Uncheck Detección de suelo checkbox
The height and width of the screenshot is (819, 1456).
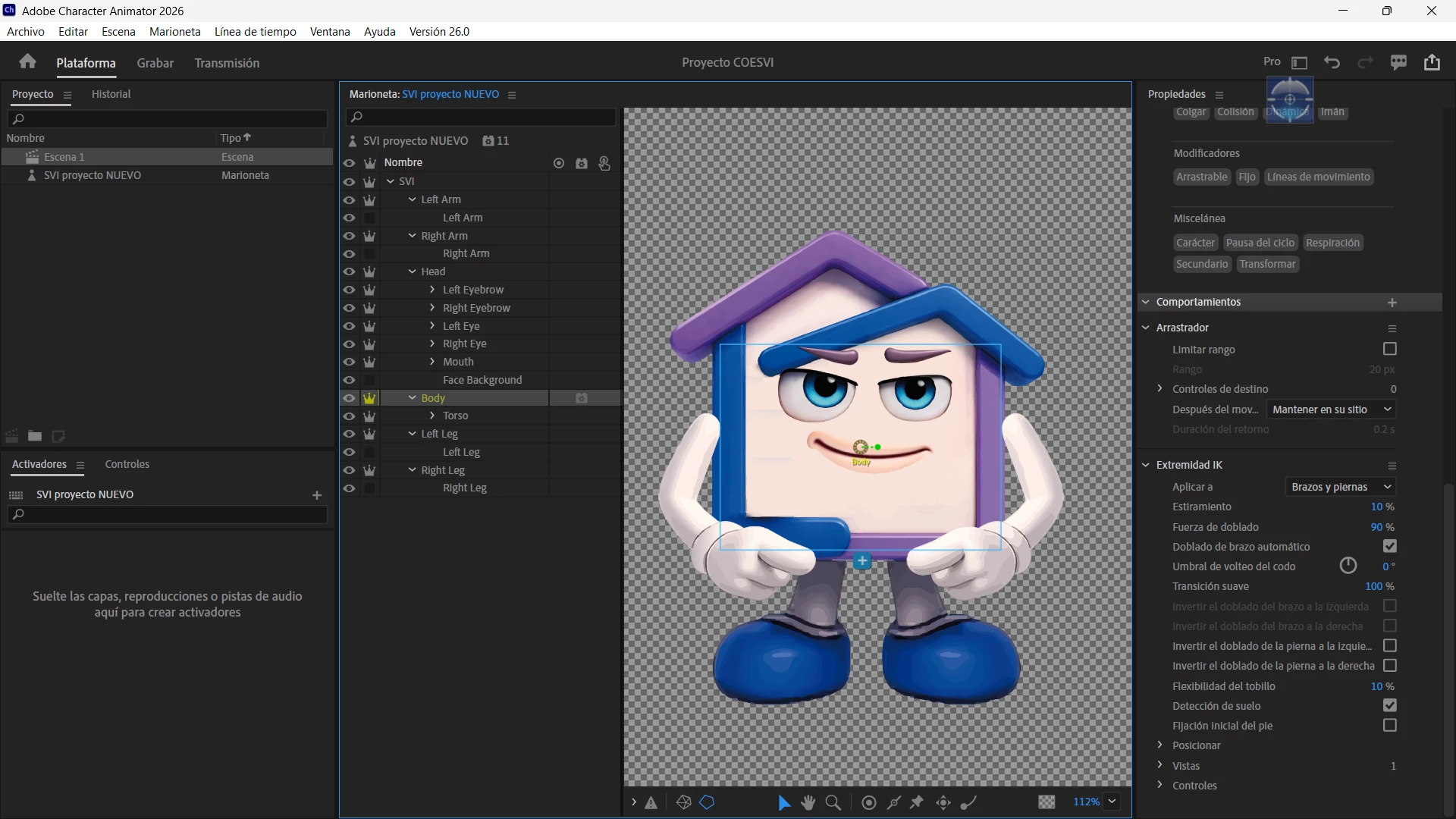[x=1389, y=705]
